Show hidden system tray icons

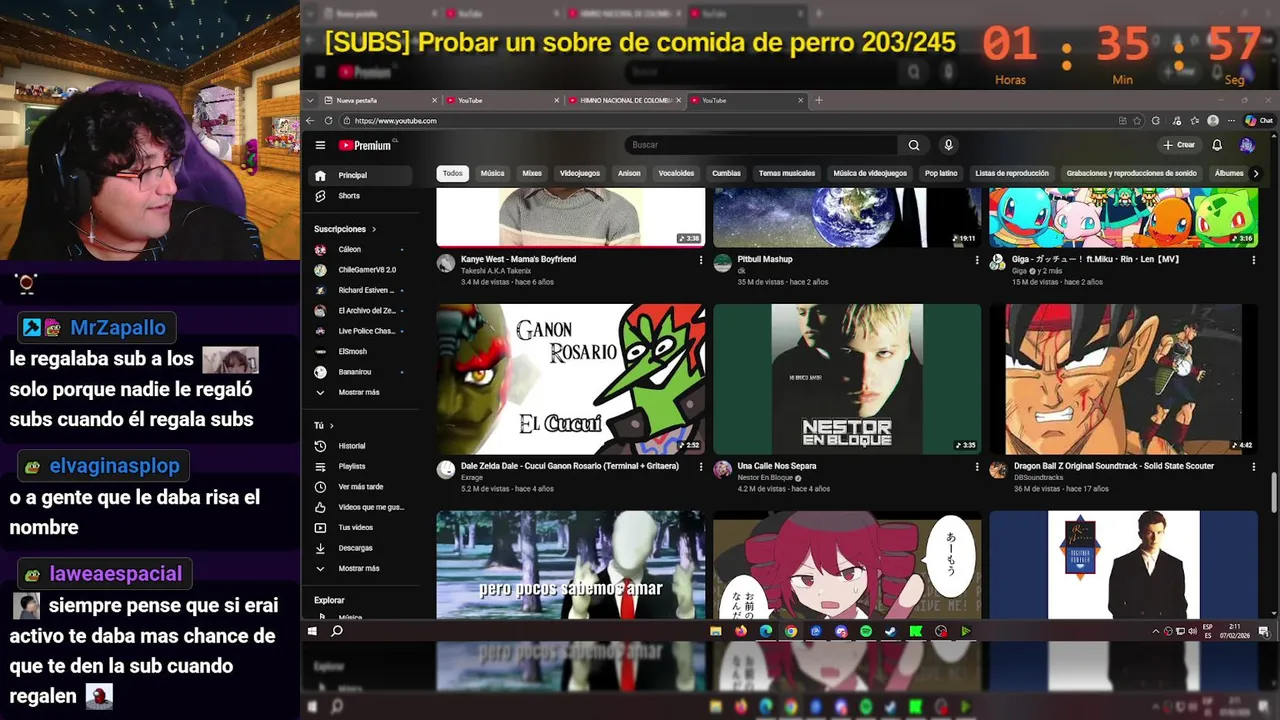coord(1156,631)
